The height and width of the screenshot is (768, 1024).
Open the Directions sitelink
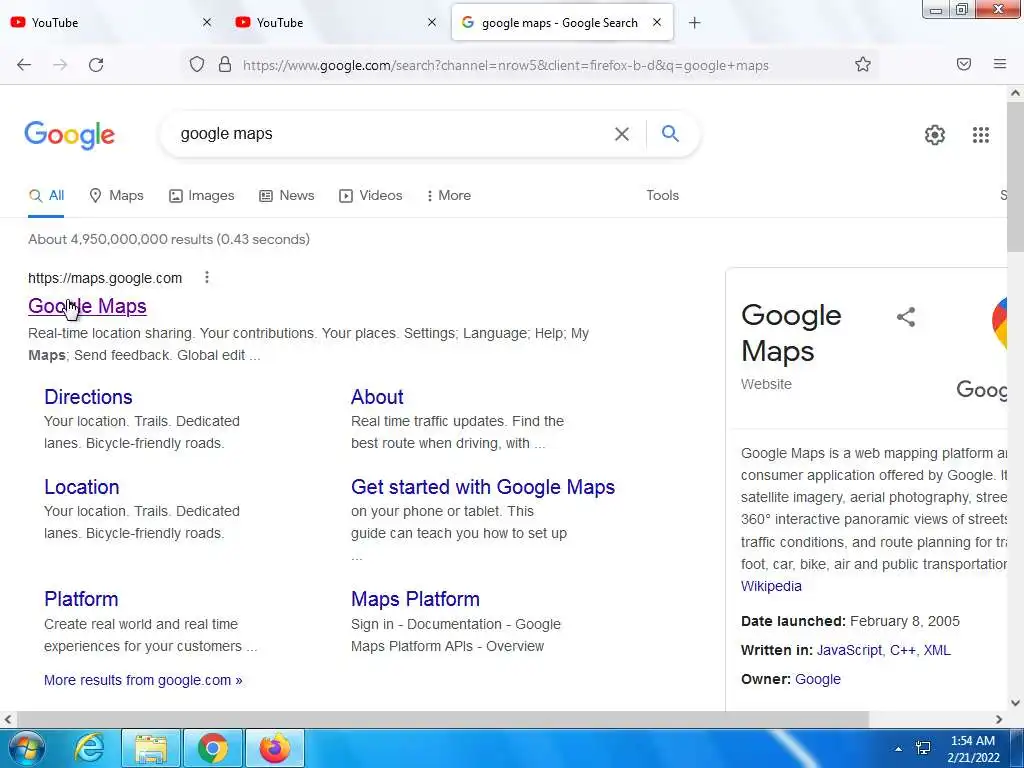88,397
